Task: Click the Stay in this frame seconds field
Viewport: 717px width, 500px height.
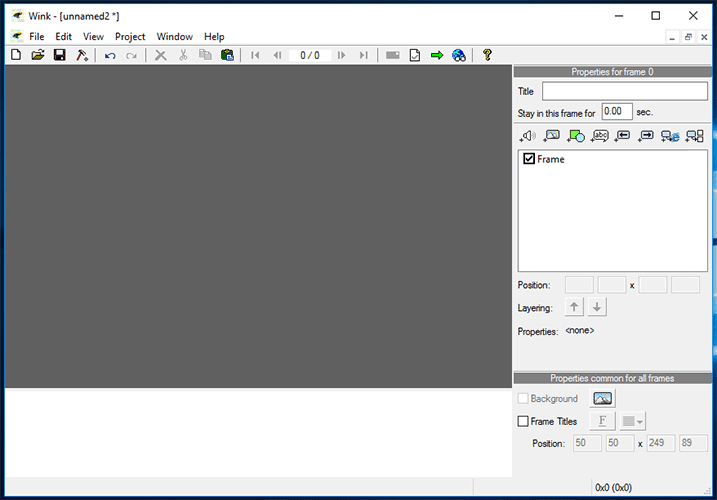Action: [616, 112]
